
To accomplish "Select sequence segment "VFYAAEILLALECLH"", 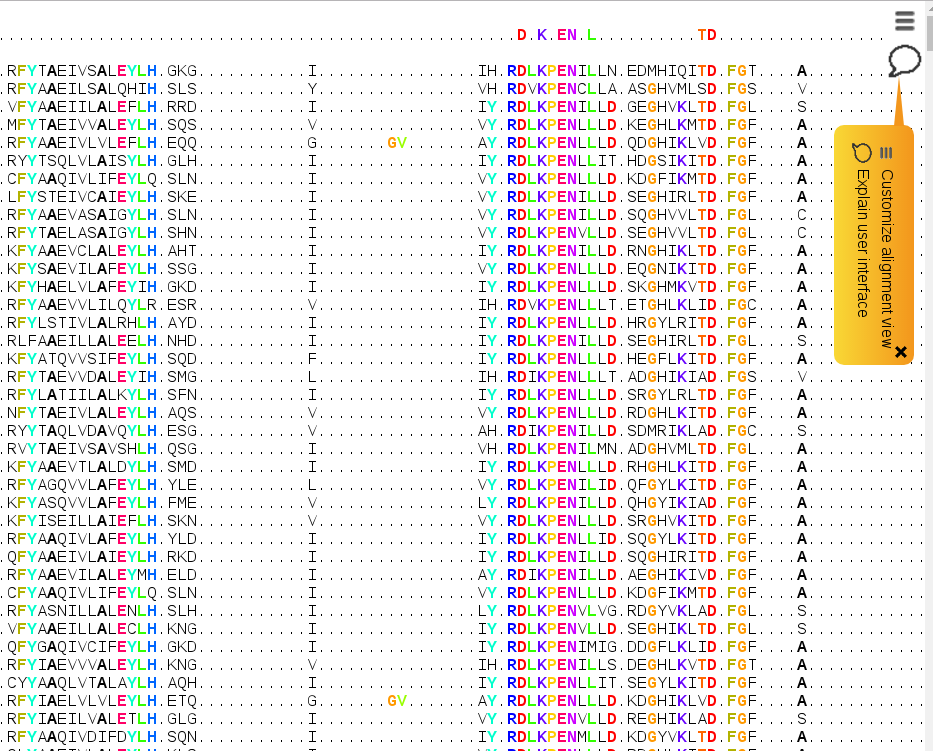I will pos(82,629).
